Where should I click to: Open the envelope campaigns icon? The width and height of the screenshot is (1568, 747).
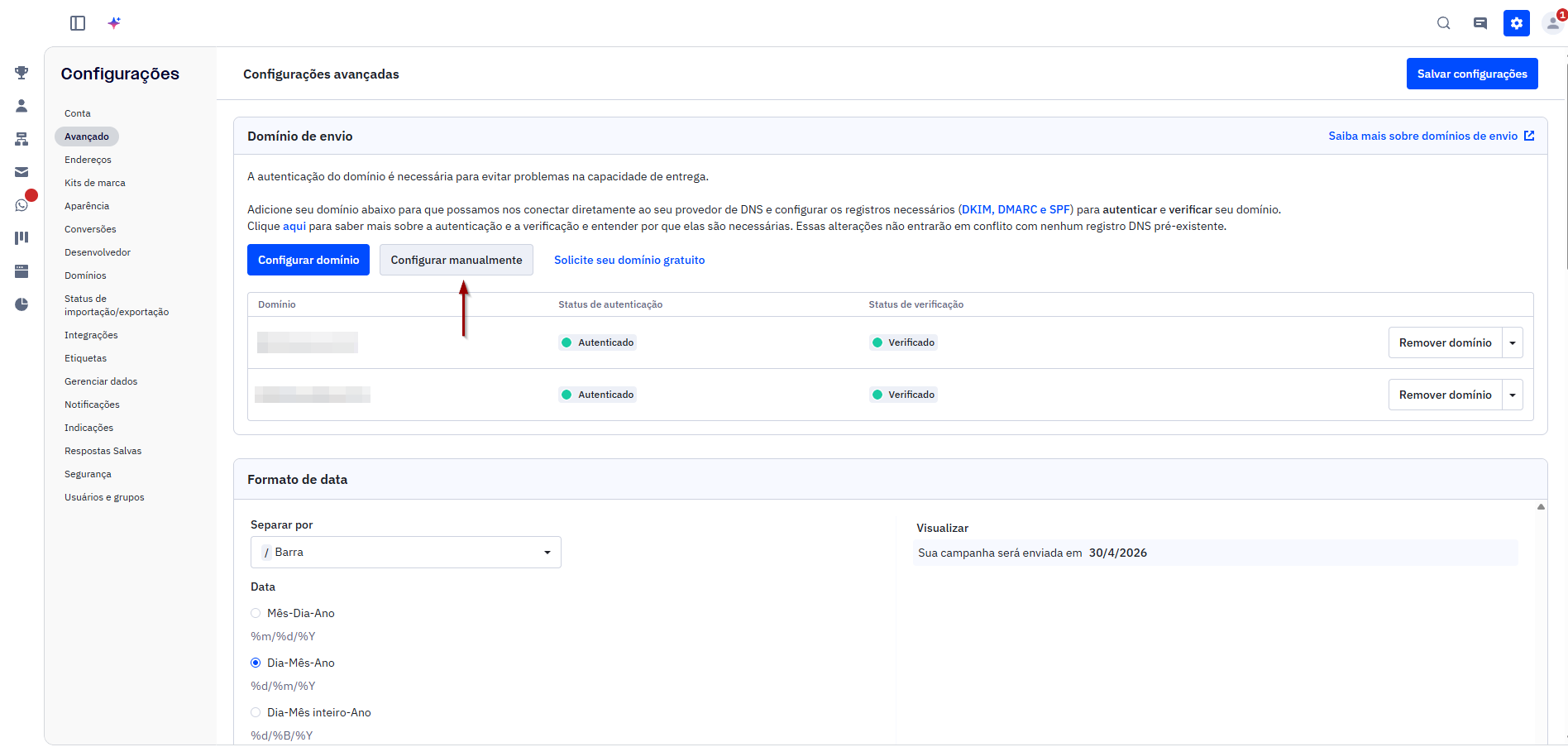[22, 172]
